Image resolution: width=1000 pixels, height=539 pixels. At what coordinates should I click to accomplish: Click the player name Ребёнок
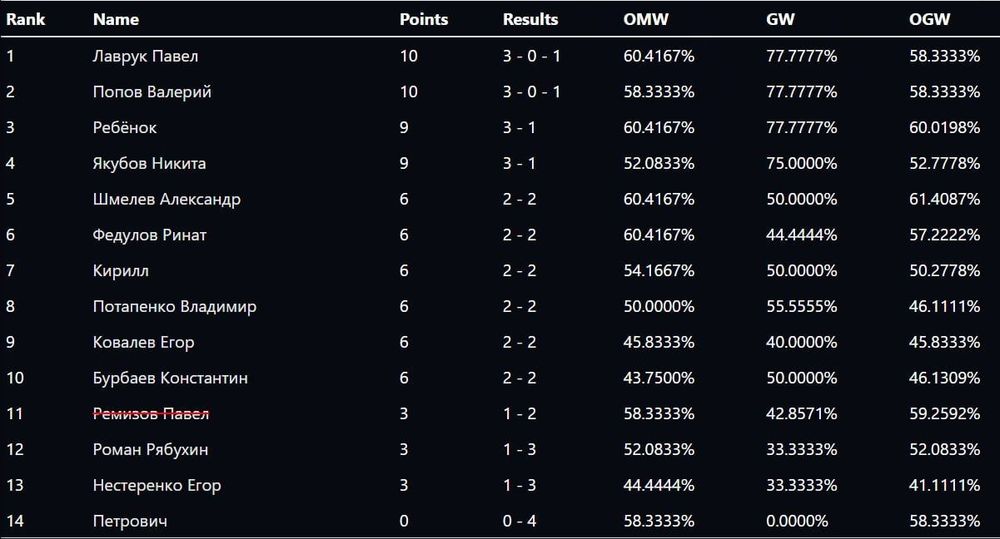click(124, 128)
